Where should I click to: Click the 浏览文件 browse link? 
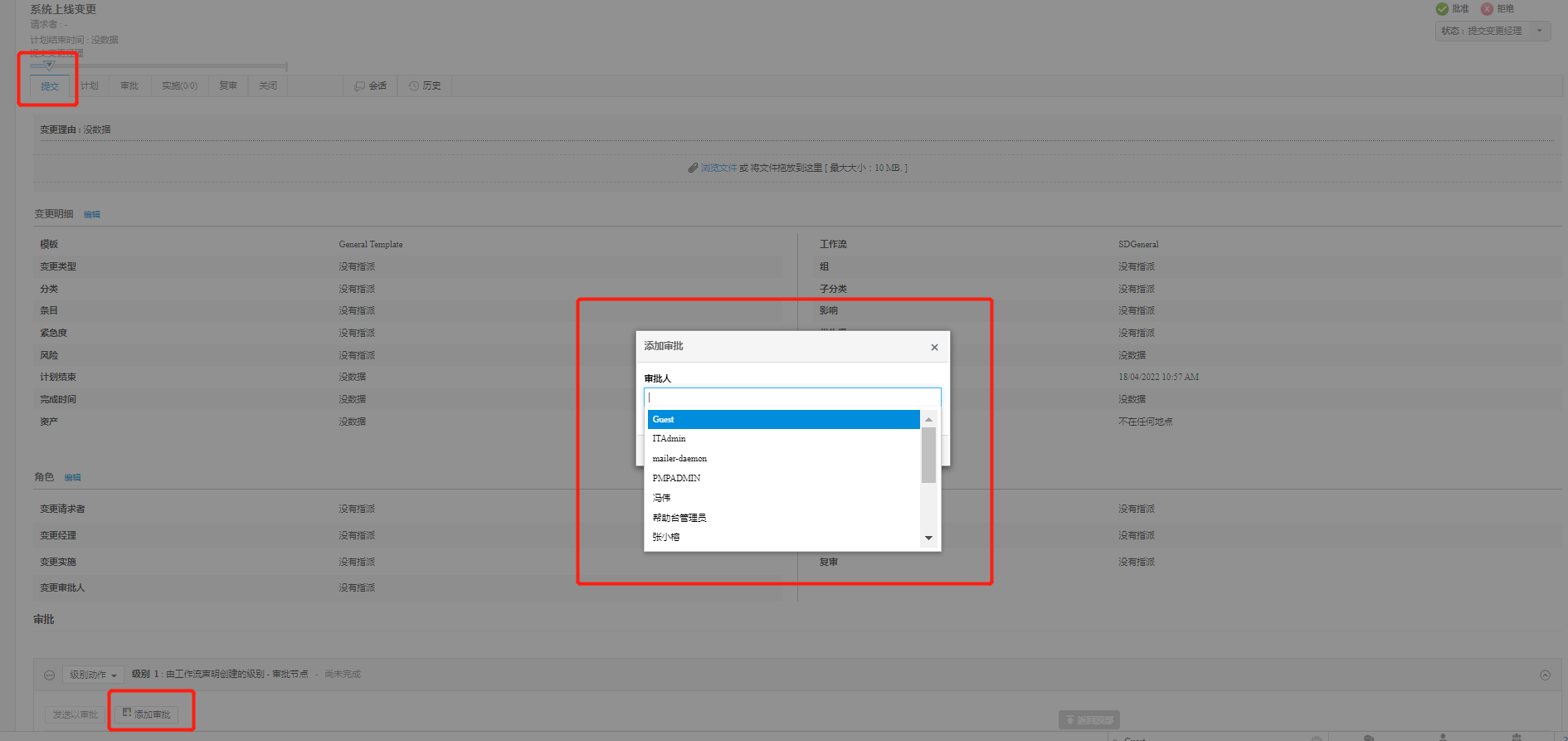click(718, 168)
